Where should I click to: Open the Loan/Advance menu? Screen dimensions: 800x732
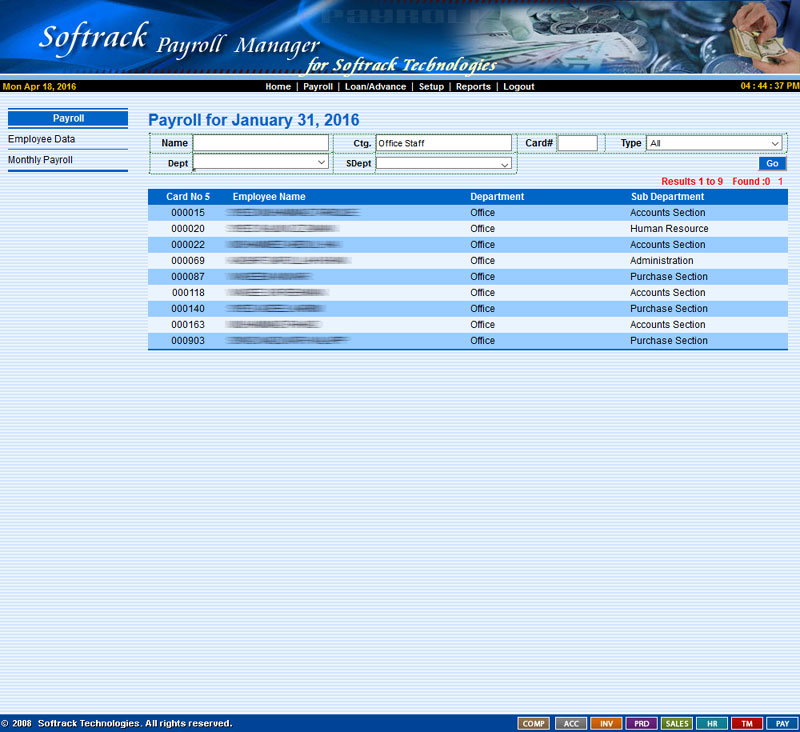[x=375, y=87]
